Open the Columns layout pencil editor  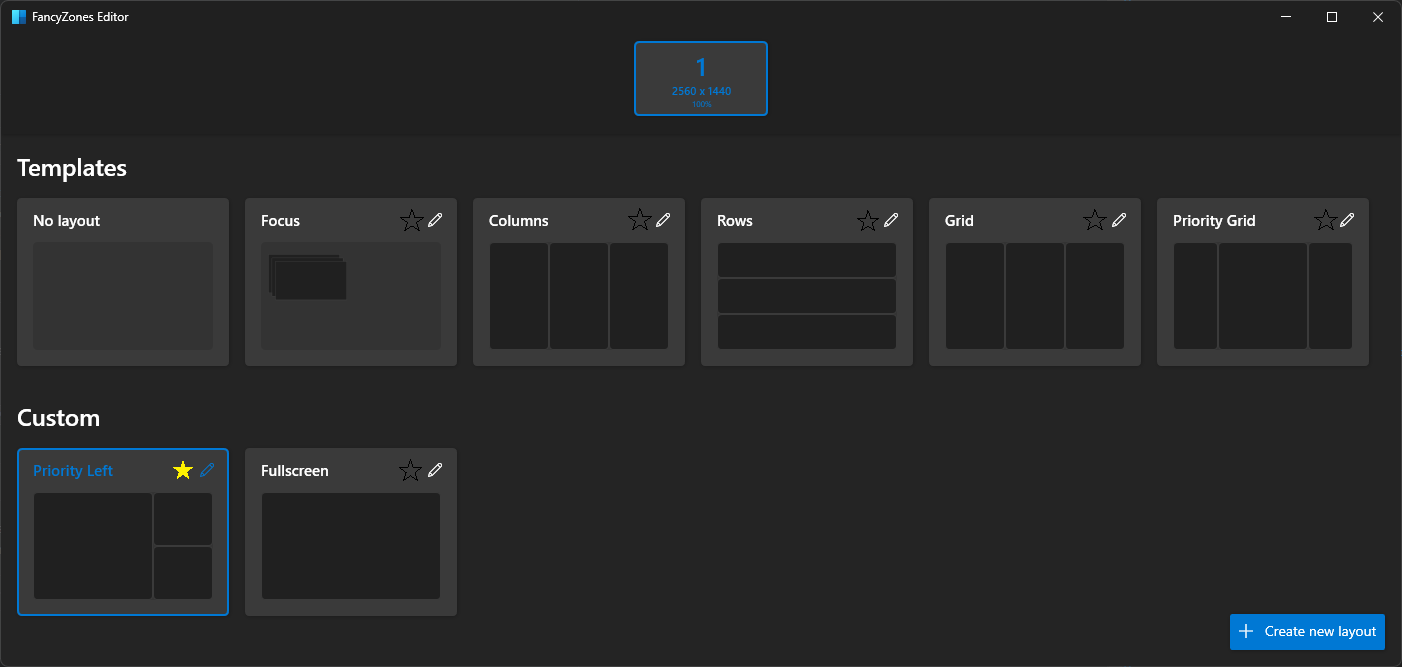(x=663, y=220)
